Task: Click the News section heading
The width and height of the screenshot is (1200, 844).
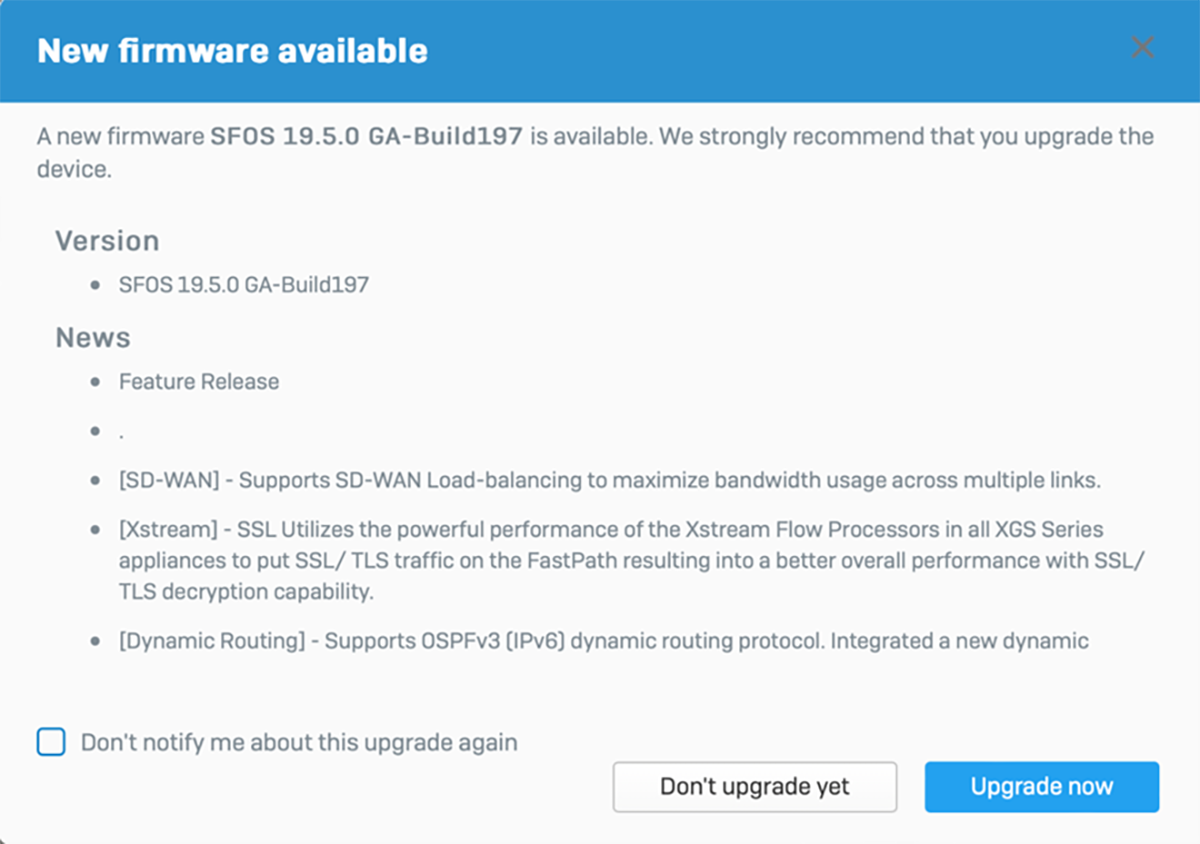Action: (93, 337)
